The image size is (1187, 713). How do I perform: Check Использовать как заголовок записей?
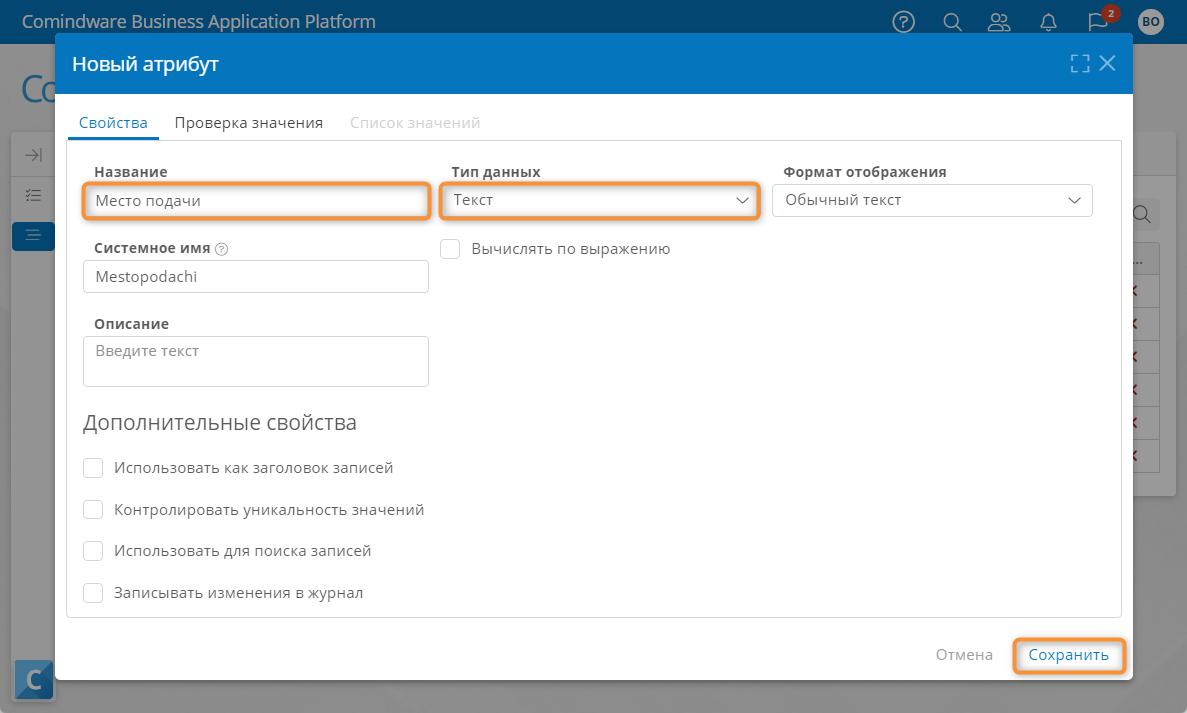[x=93, y=468]
